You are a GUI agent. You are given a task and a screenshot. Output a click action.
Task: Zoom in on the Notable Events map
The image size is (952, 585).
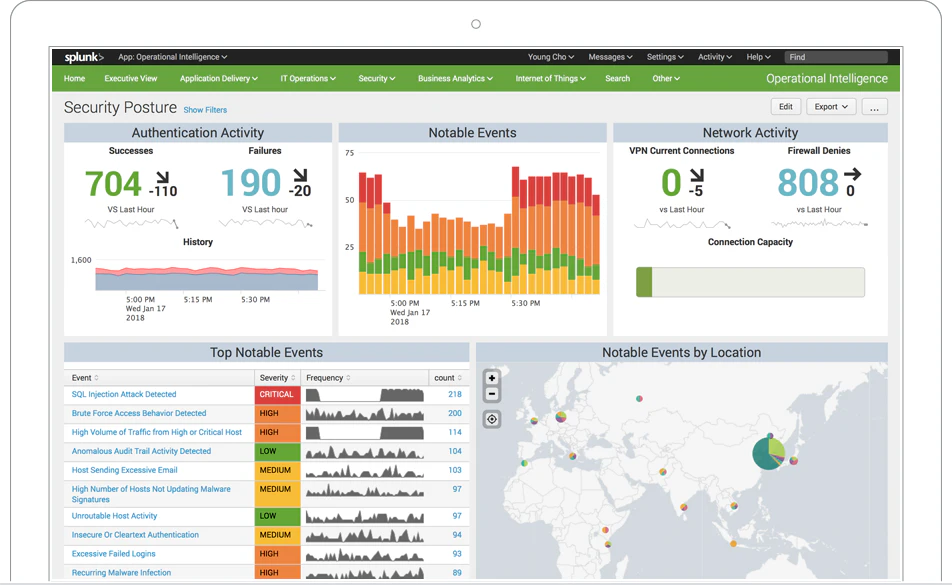tap(491, 378)
